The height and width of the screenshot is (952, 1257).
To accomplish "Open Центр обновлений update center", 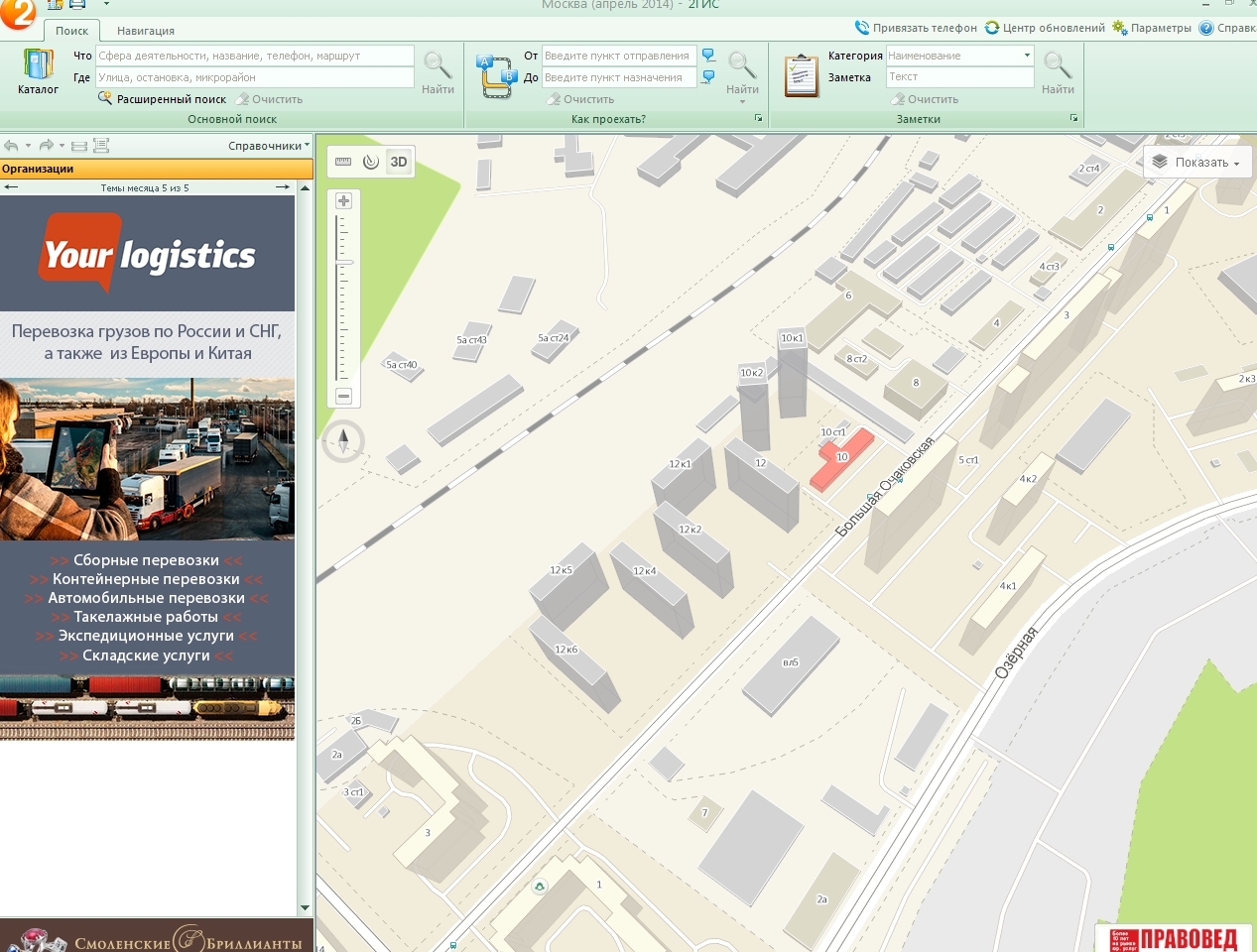I will 1045,28.
